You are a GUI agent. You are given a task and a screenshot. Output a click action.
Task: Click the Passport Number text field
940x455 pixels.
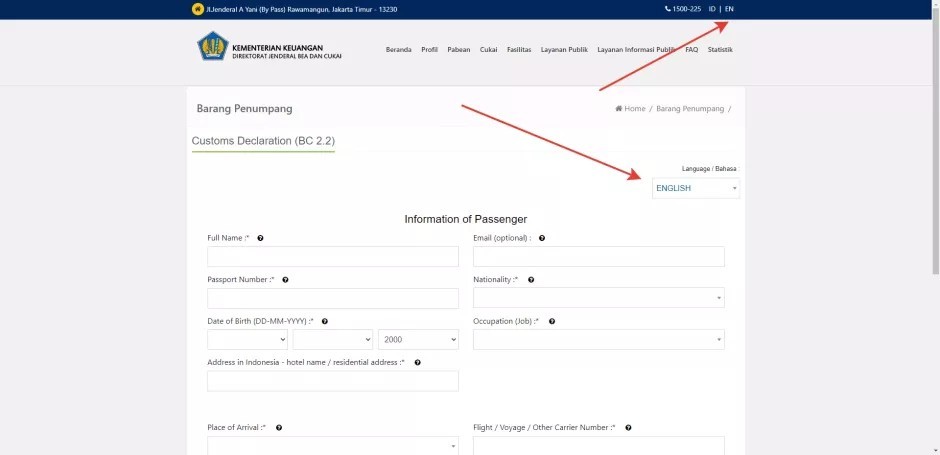[x=332, y=298]
